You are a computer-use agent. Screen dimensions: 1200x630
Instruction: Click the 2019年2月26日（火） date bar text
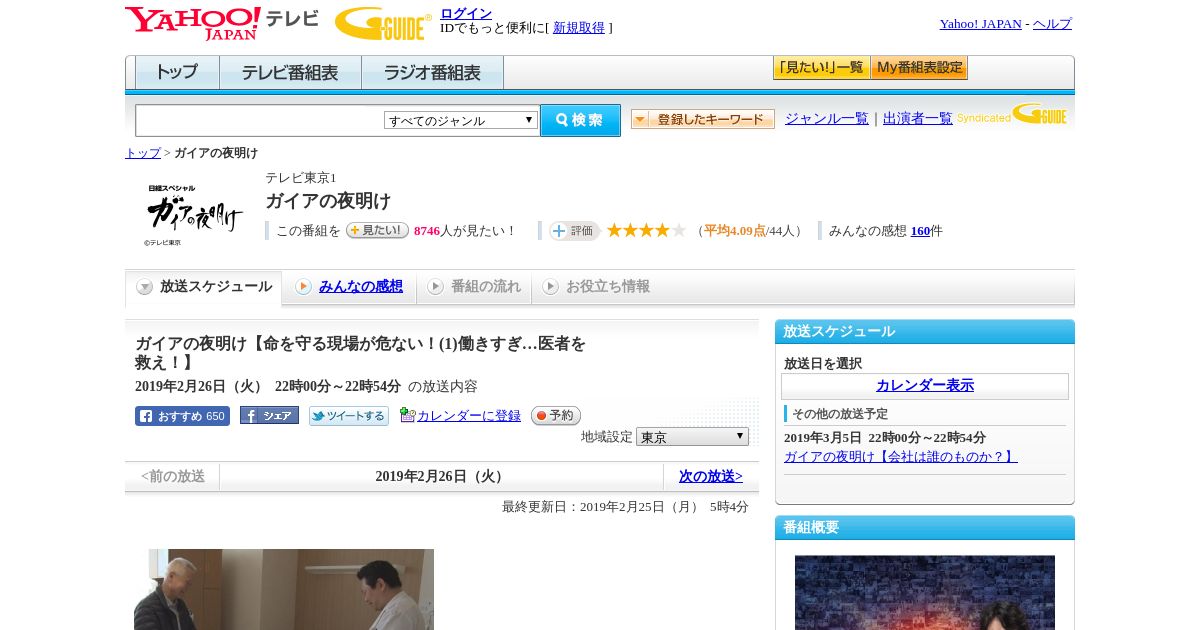click(x=441, y=477)
